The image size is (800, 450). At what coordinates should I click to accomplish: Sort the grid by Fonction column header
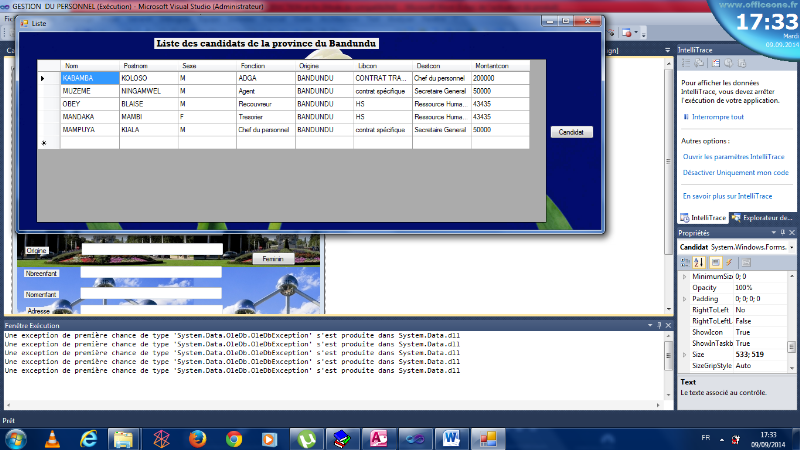(266, 66)
